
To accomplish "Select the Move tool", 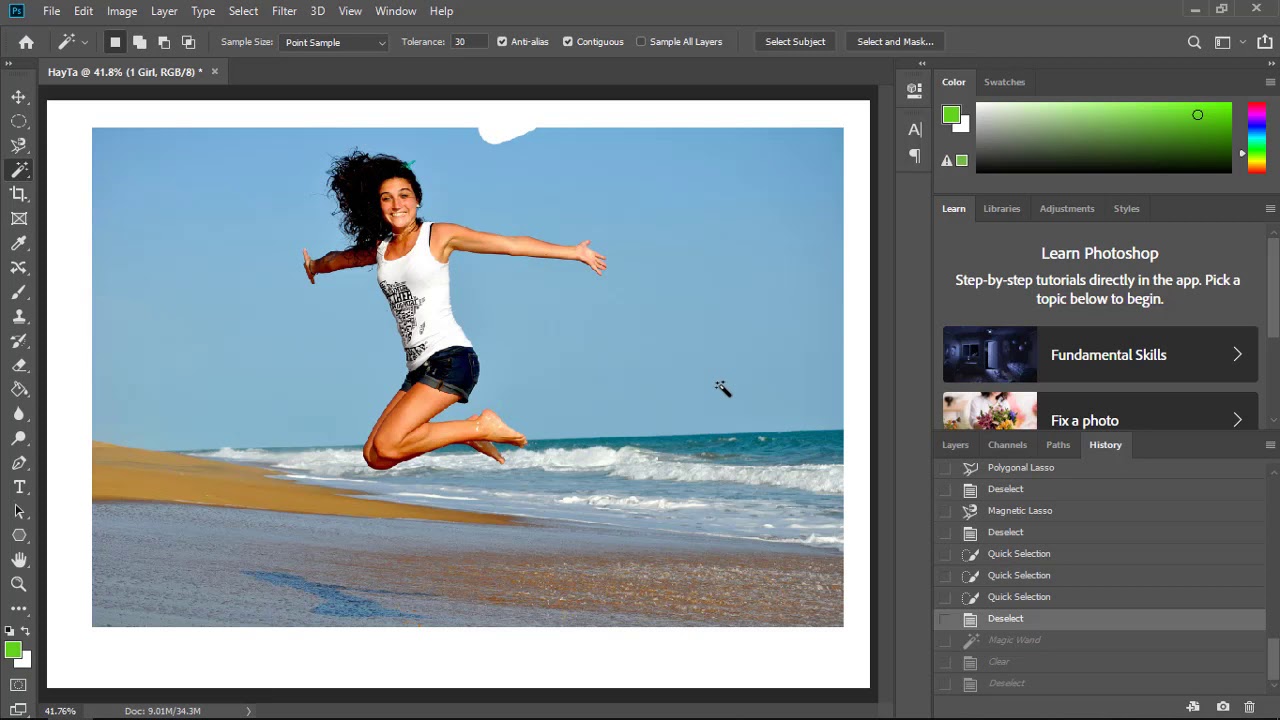I will point(19,97).
